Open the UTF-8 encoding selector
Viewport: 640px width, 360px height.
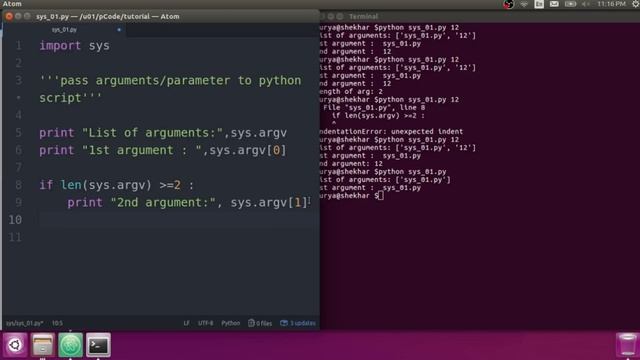click(x=205, y=323)
